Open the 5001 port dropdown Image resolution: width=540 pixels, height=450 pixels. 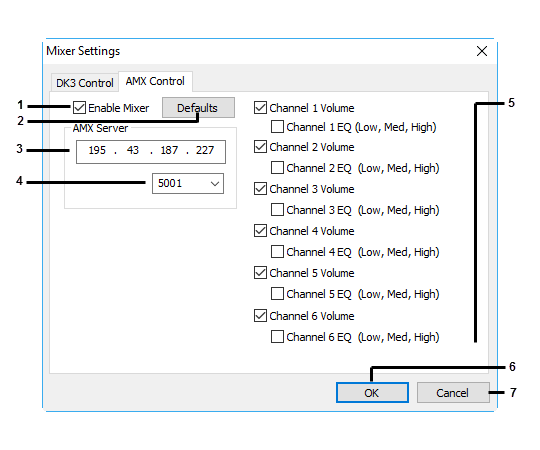pyautogui.click(x=188, y=184)
